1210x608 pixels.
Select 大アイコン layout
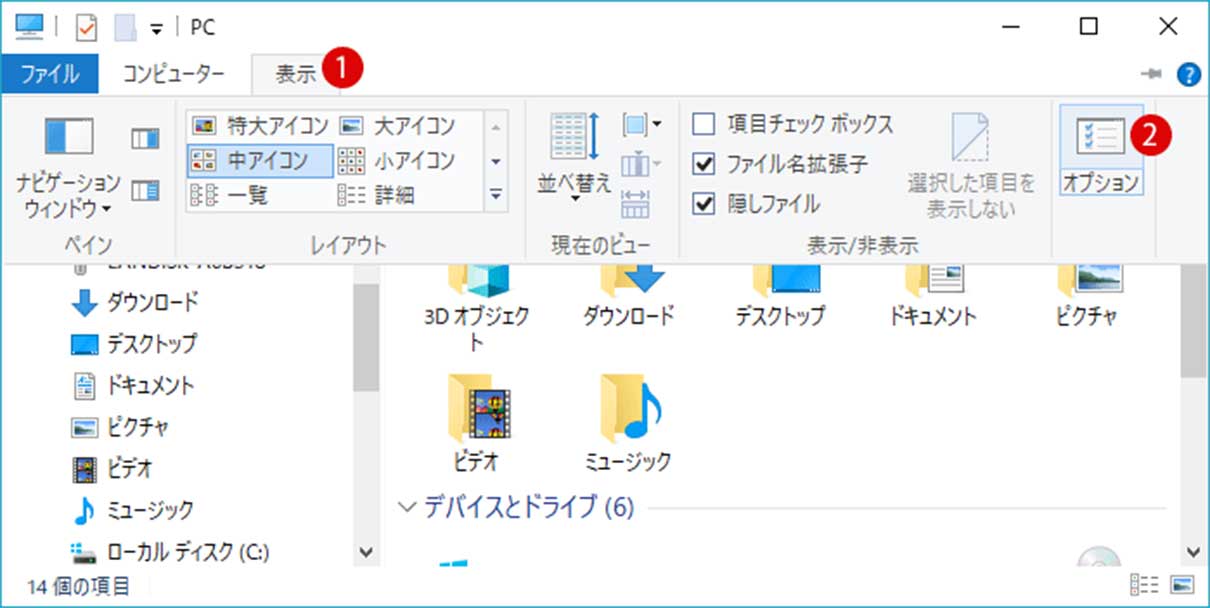398,126
